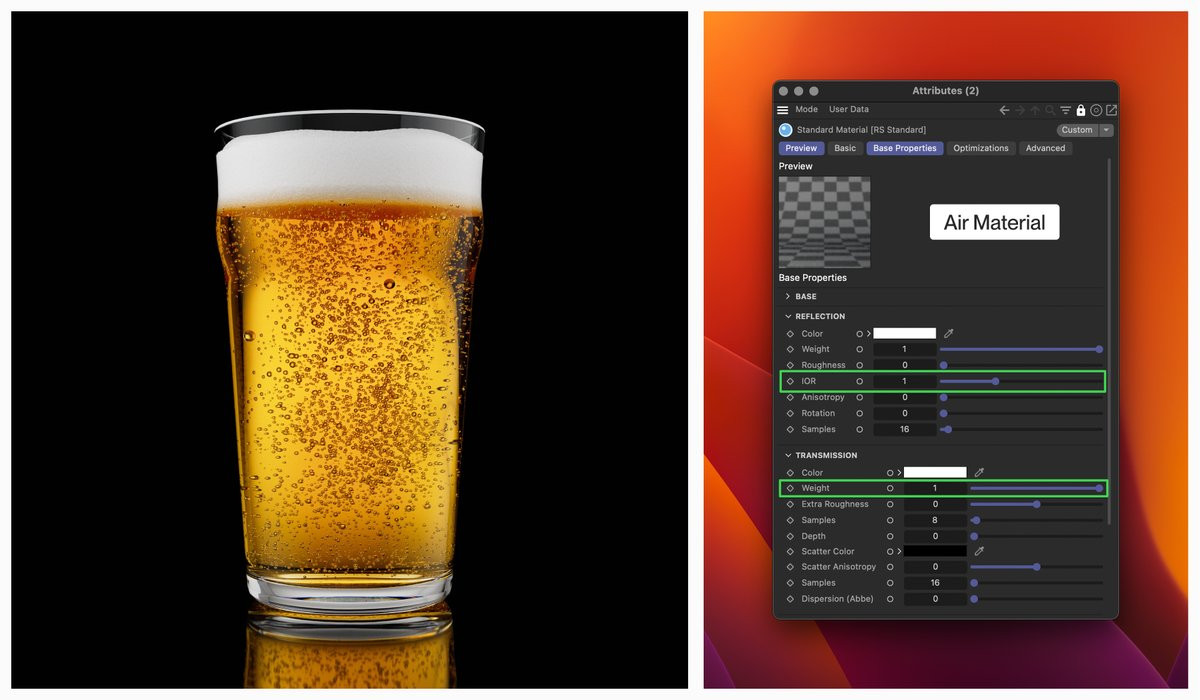Click the IOR slider track
Viewport: 1200px width, 700px height.
(1021, 381)
